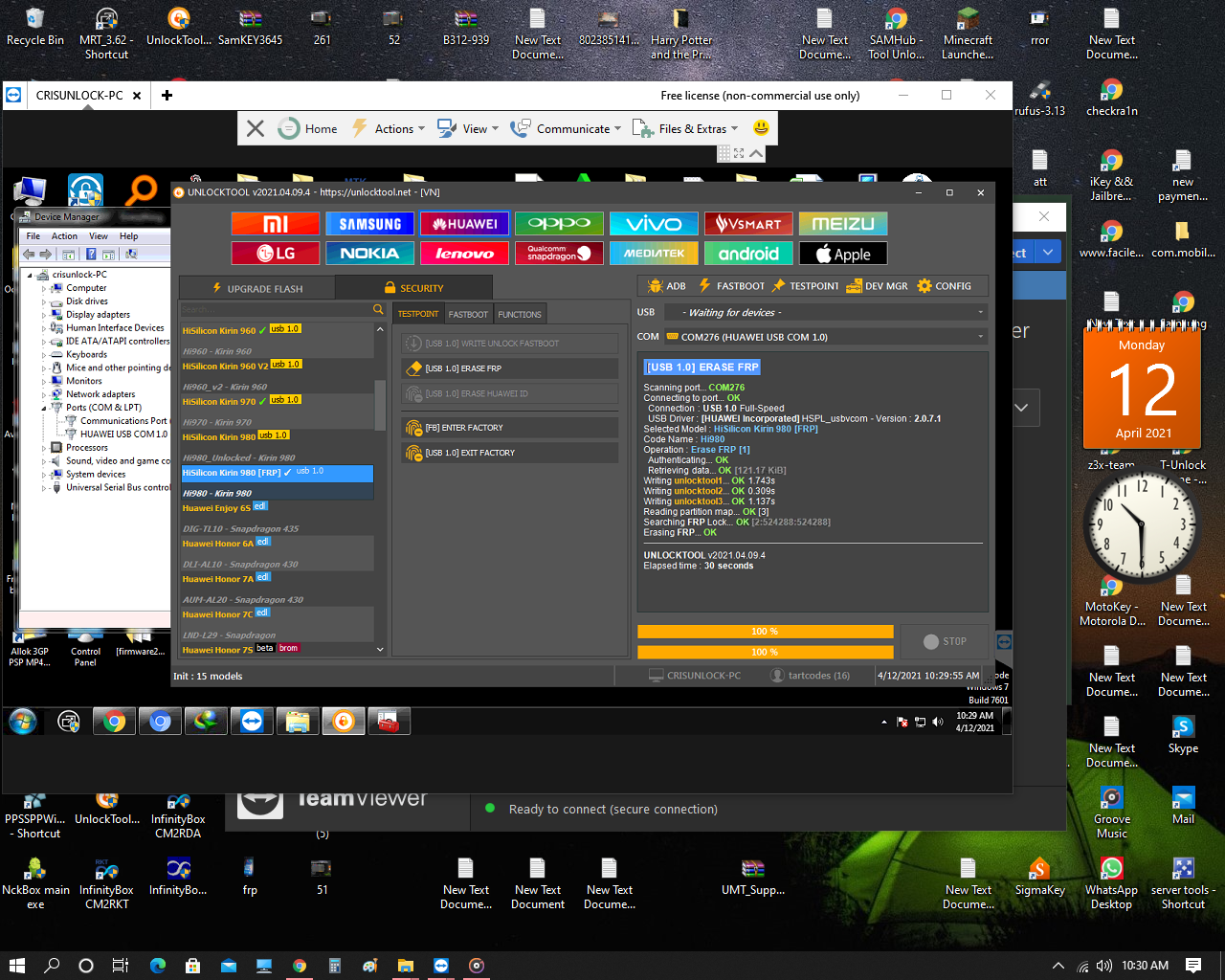This screenshot has width=1225, height=980.
Task: Click the STOP button
Action: [x=946, y=641]
